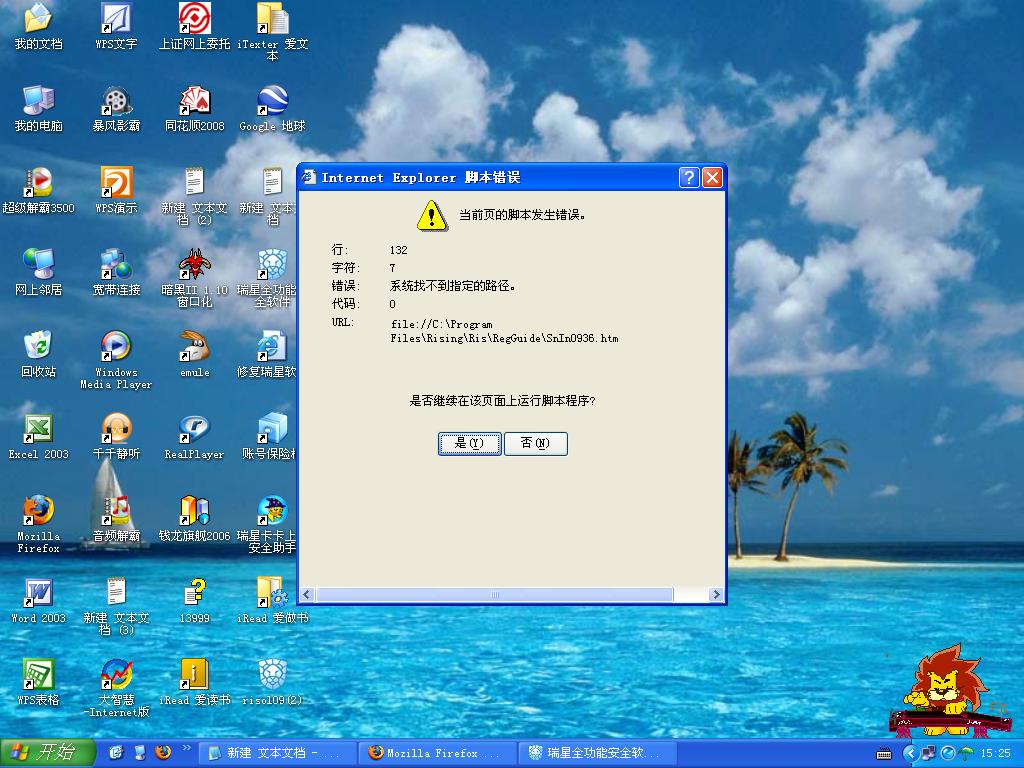Click the Rising lion mascot on desktop
1024x768 pixels.
pos(949,690)
